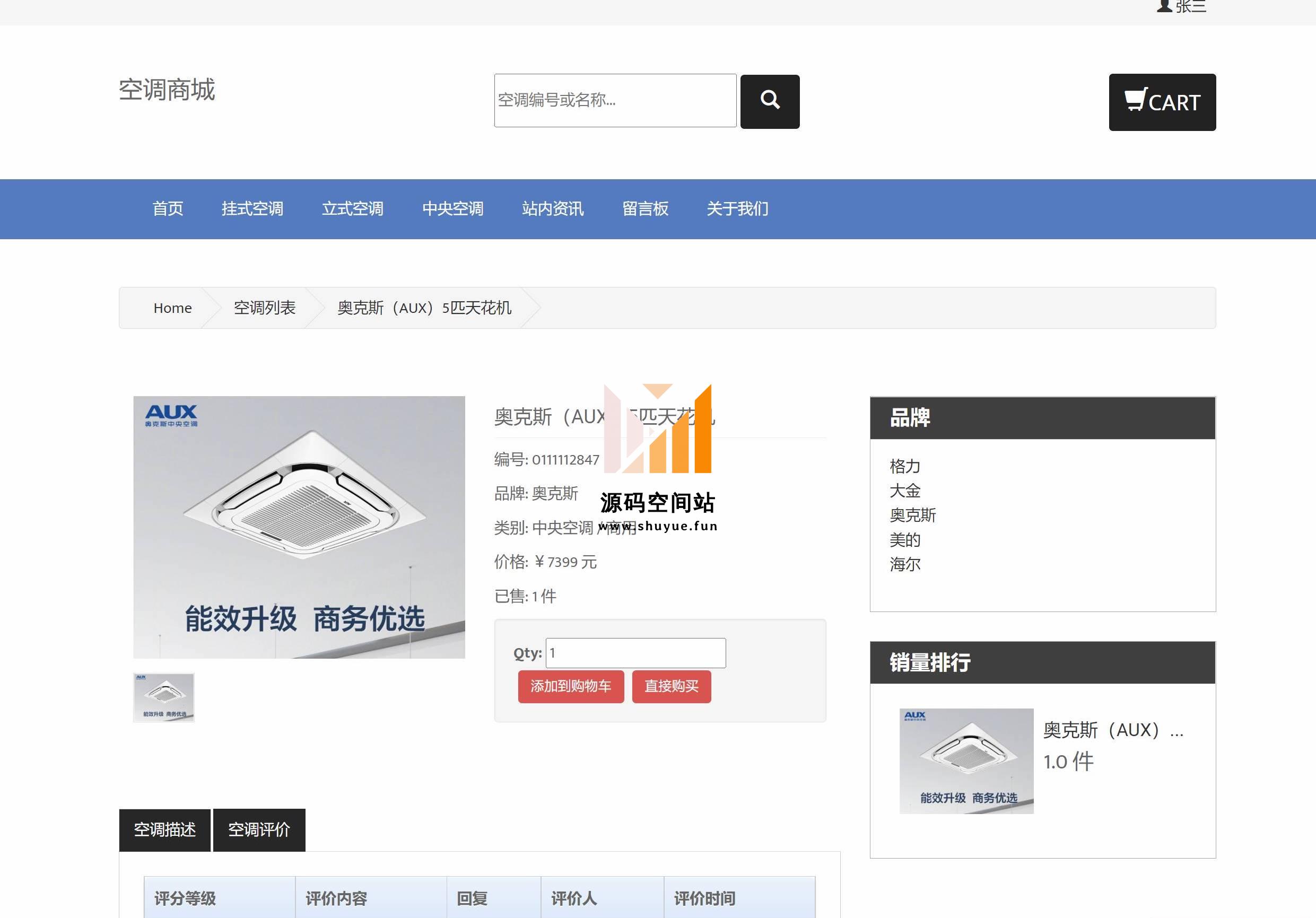Open 中央空调 category in the nav bar

453,208
